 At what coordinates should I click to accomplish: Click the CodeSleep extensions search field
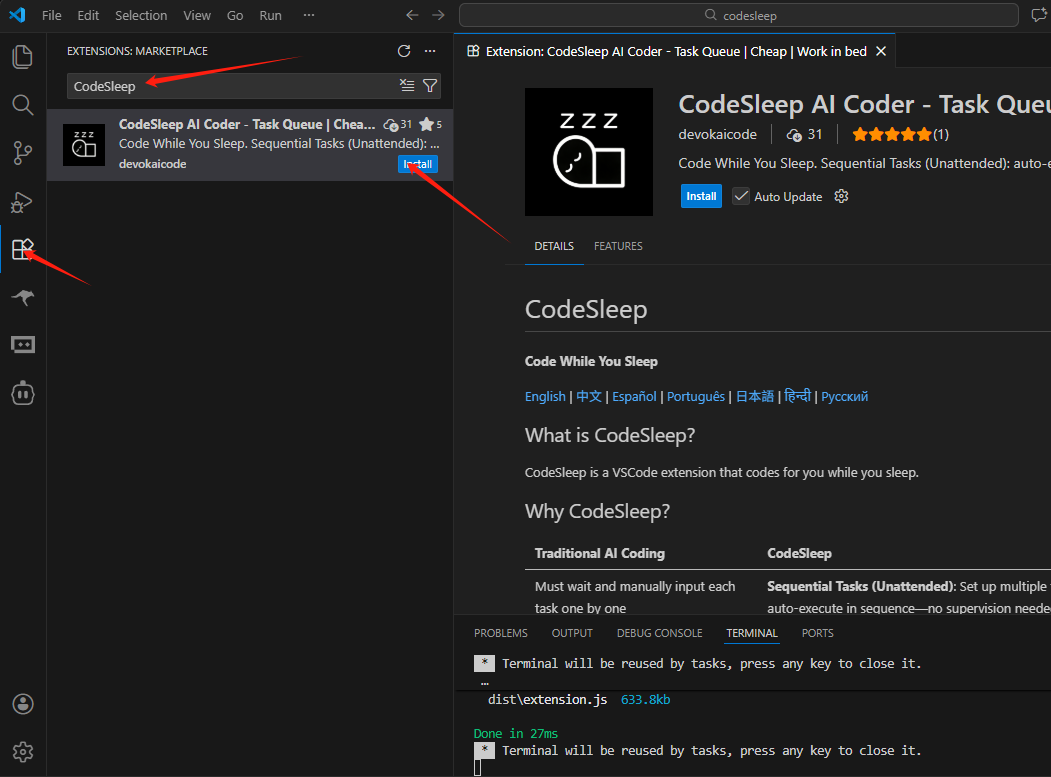coord(230,86)
